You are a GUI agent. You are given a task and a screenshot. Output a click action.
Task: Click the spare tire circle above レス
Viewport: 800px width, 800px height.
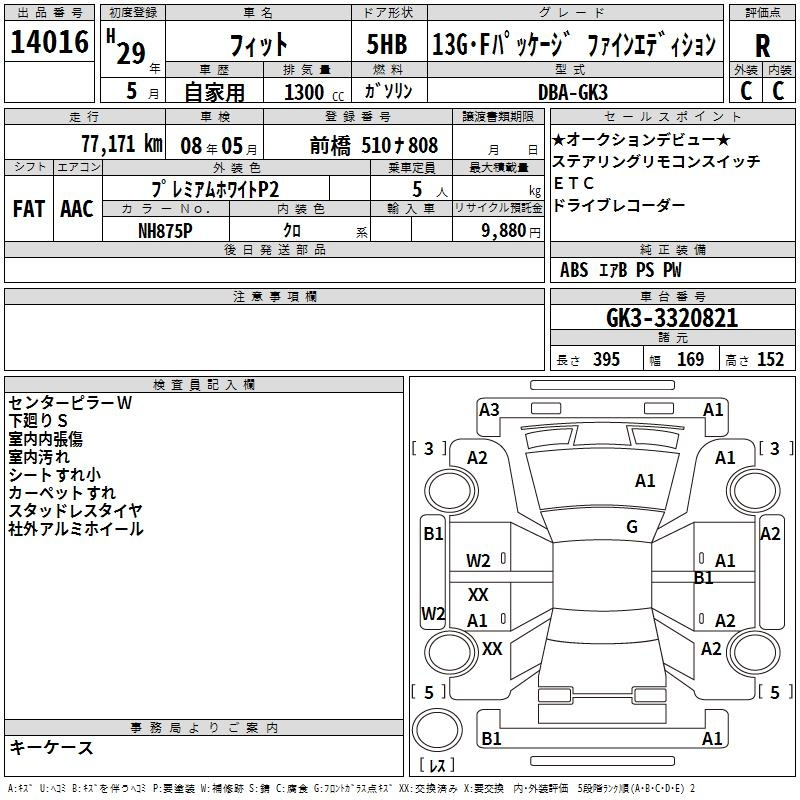[437, 730]
